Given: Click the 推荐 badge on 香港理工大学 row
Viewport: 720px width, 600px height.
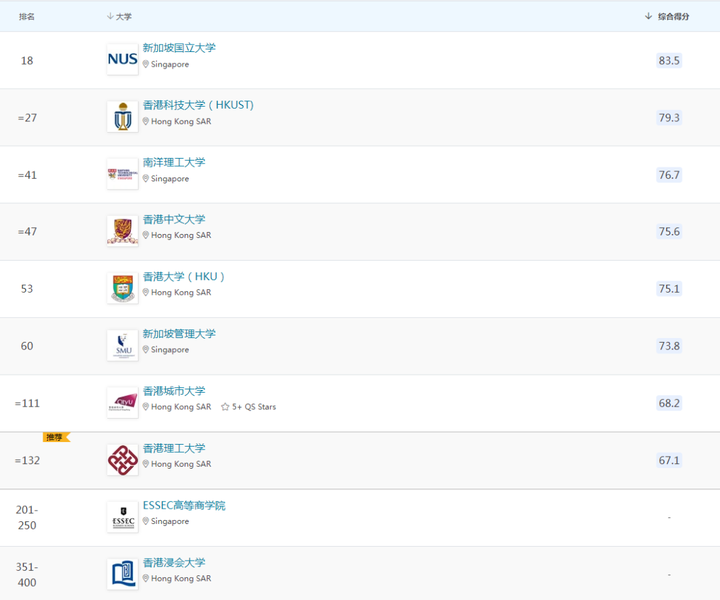Looking at the screenshot, I should [x=56, y=437].
